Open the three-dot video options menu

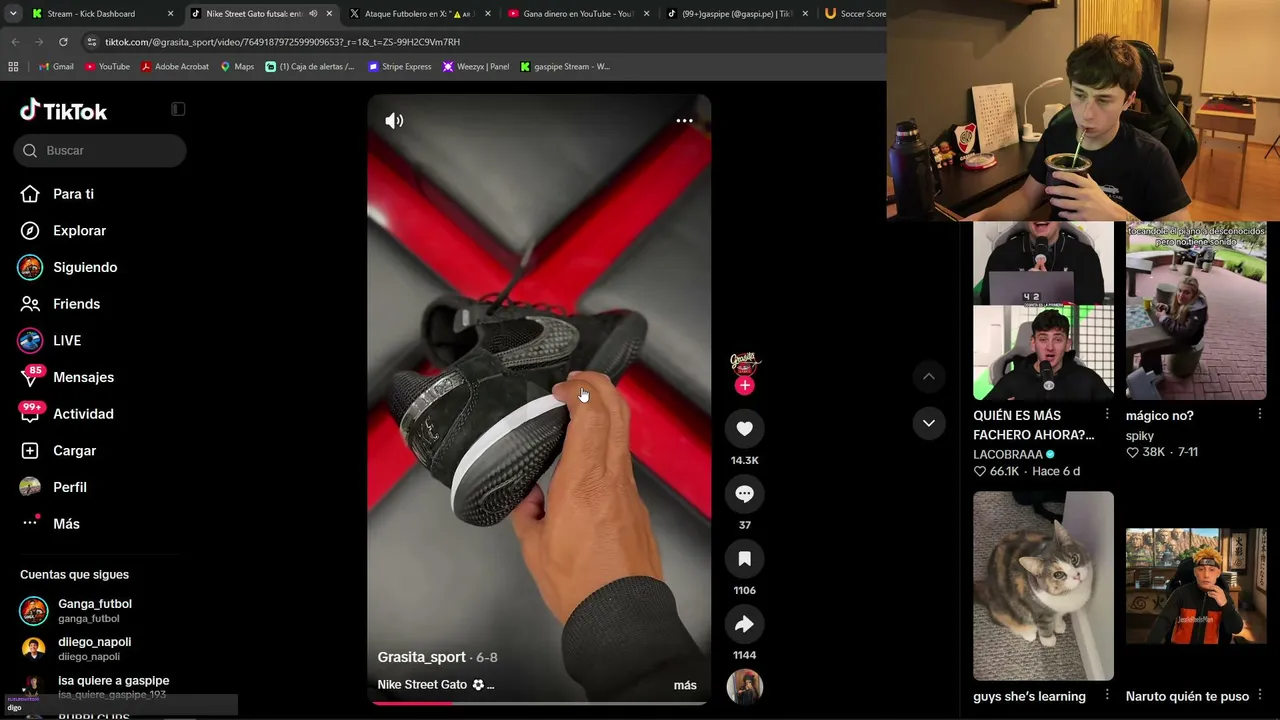(684, 120)
